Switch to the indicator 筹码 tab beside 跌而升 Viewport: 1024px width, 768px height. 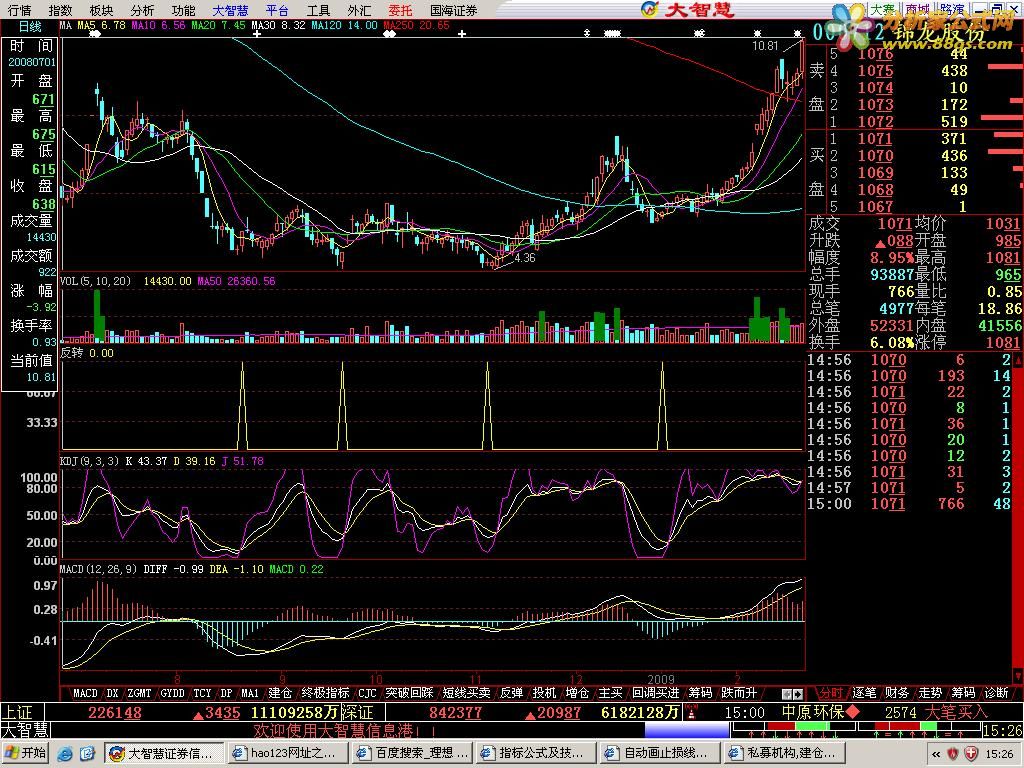tap(700, 693)
